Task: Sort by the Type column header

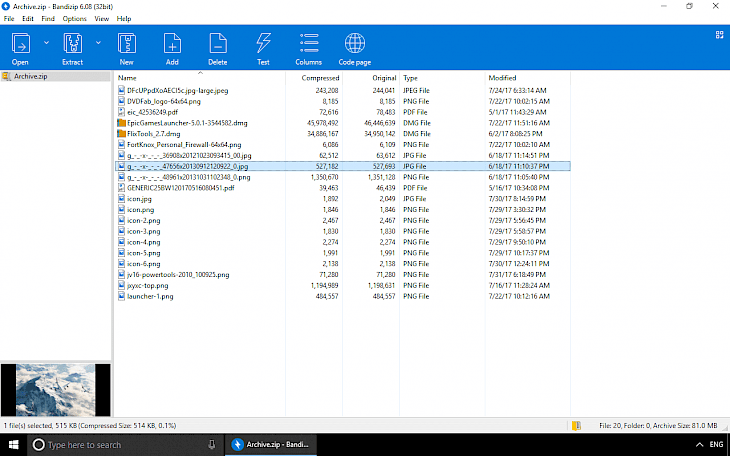Action: [x=410, y=78]
